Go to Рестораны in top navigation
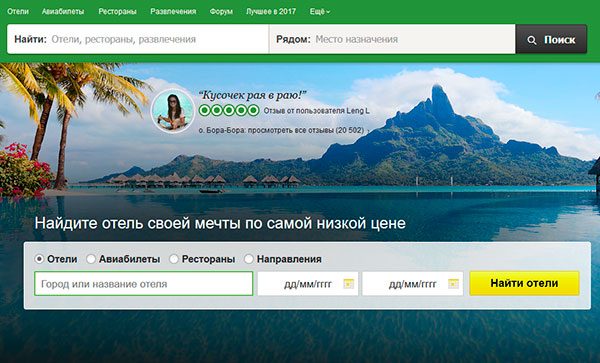This screenshot has height=363, width=600. [x=117, y=11]
